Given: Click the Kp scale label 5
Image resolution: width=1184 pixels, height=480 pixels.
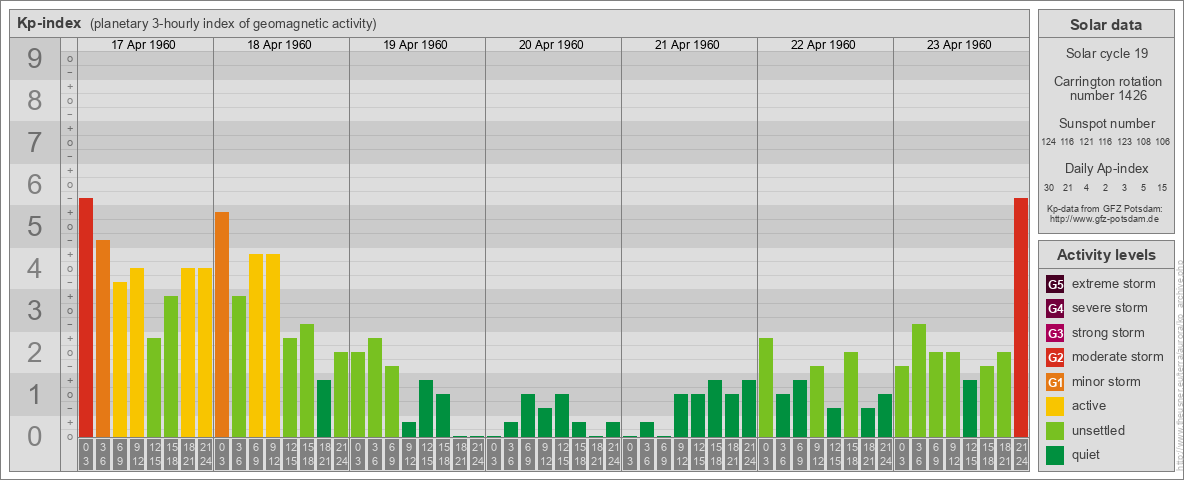Looking at the screenshot, I should (x=35, y=226).
